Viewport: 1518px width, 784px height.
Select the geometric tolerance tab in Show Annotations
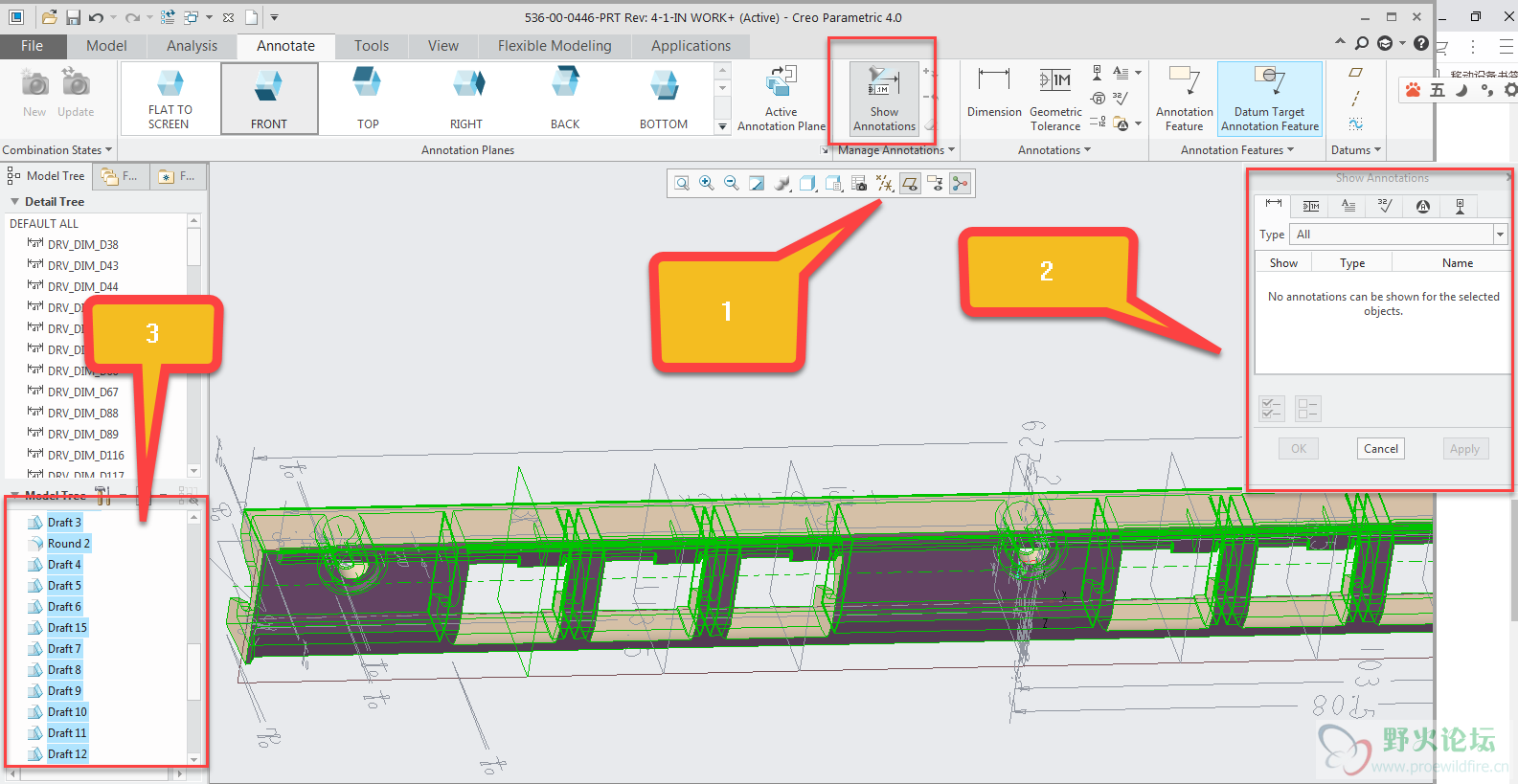(x=1311, y=206)
